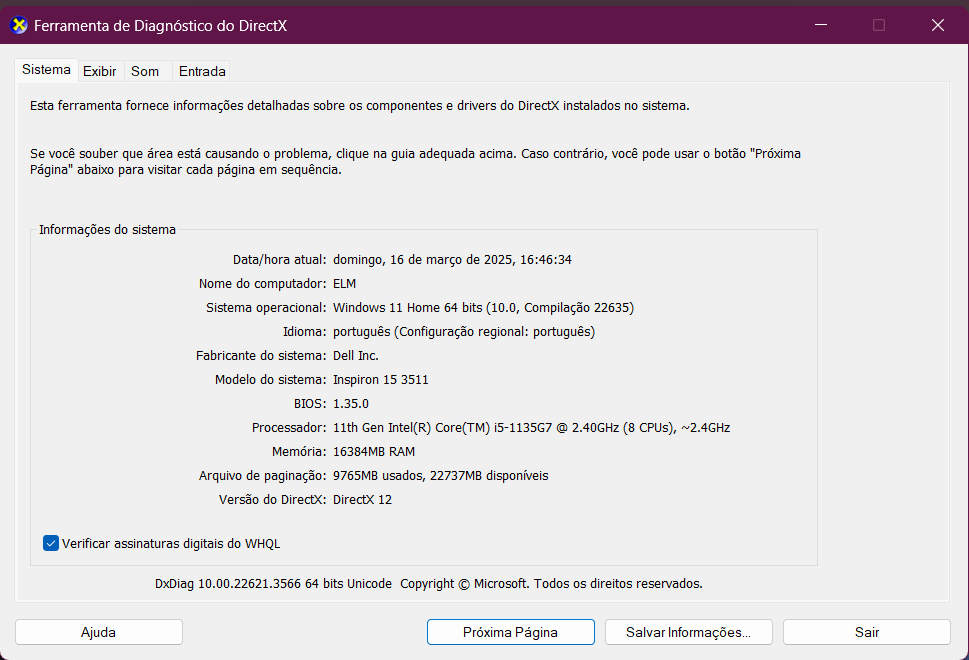Viewport: 969px width, 660px height.
Task: Click the 'DxDiag 10.00.22621.3566' version text
Action: pyautogui.click(x=228, y=584)
